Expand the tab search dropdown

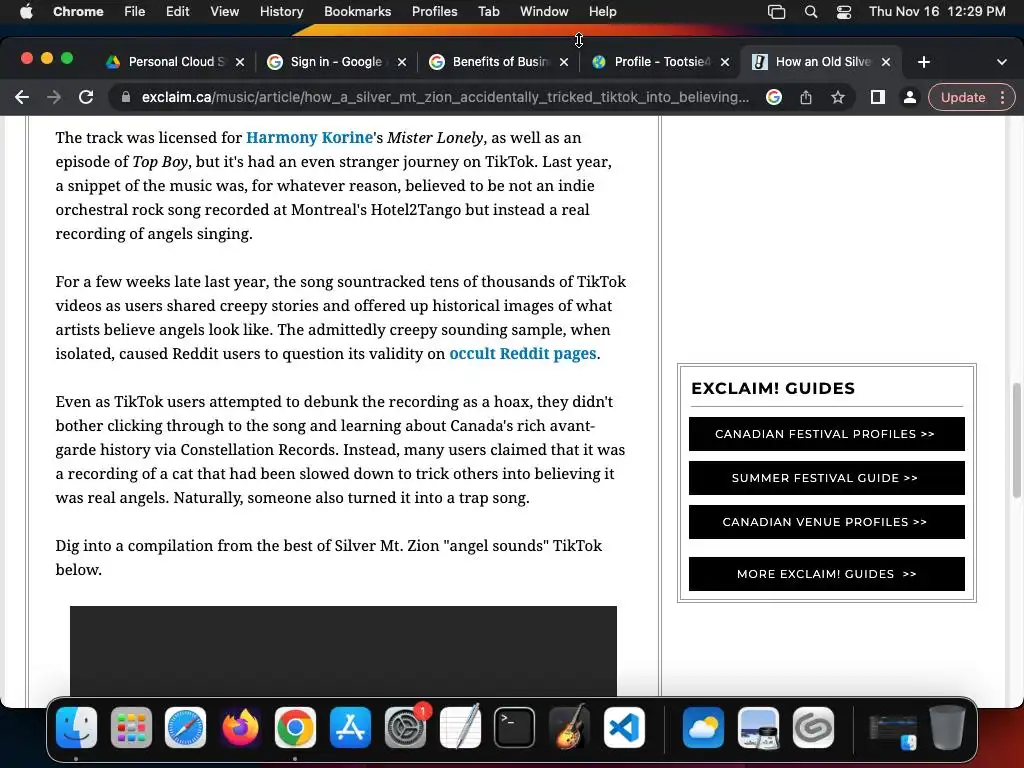1002,62
